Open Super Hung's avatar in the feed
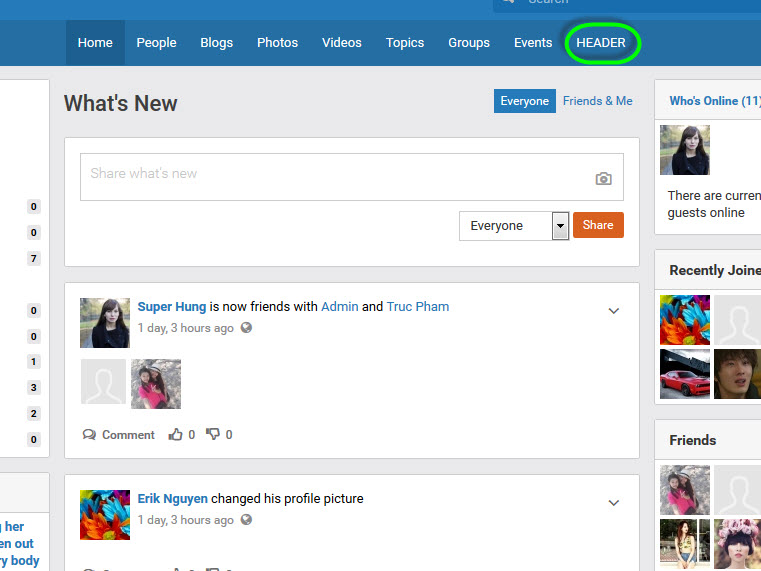 tap(105, 323)
